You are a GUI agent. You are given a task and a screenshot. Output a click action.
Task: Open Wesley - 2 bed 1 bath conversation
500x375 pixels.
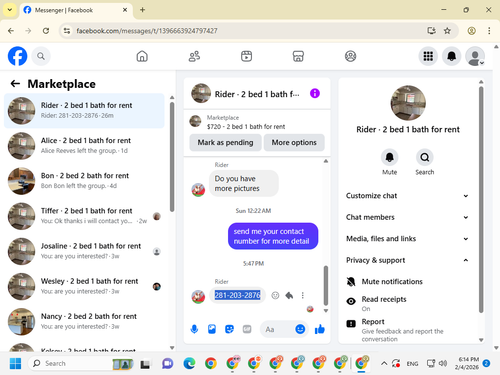(84, 286)
